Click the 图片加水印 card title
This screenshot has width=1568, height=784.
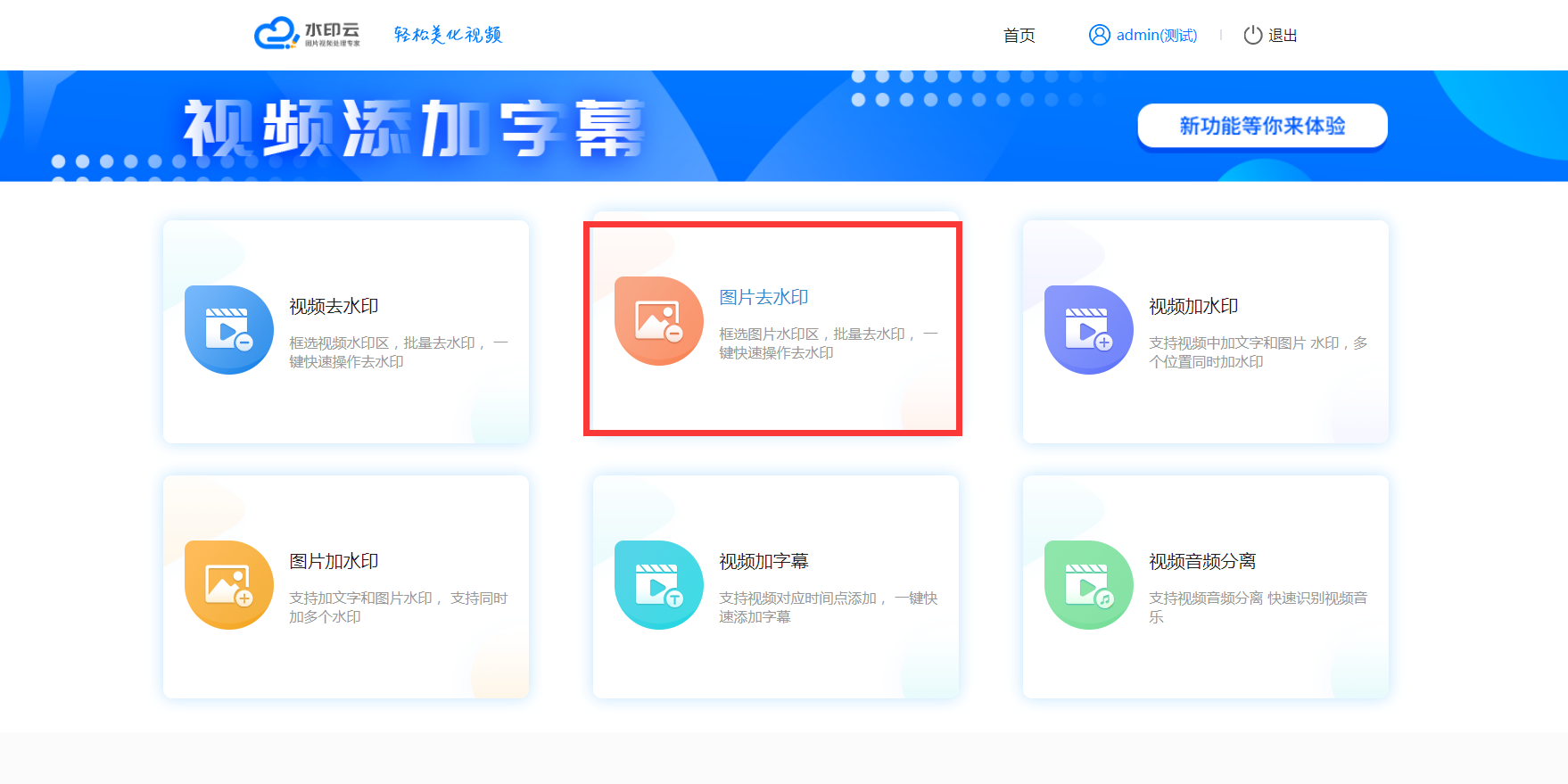click(x=334, y=562)
